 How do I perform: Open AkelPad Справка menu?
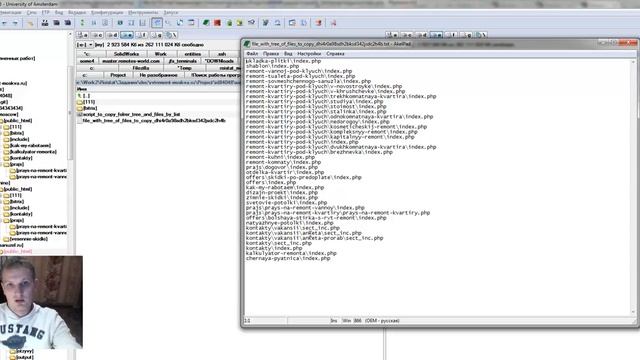pyautogui.click(x=335, y=53)
